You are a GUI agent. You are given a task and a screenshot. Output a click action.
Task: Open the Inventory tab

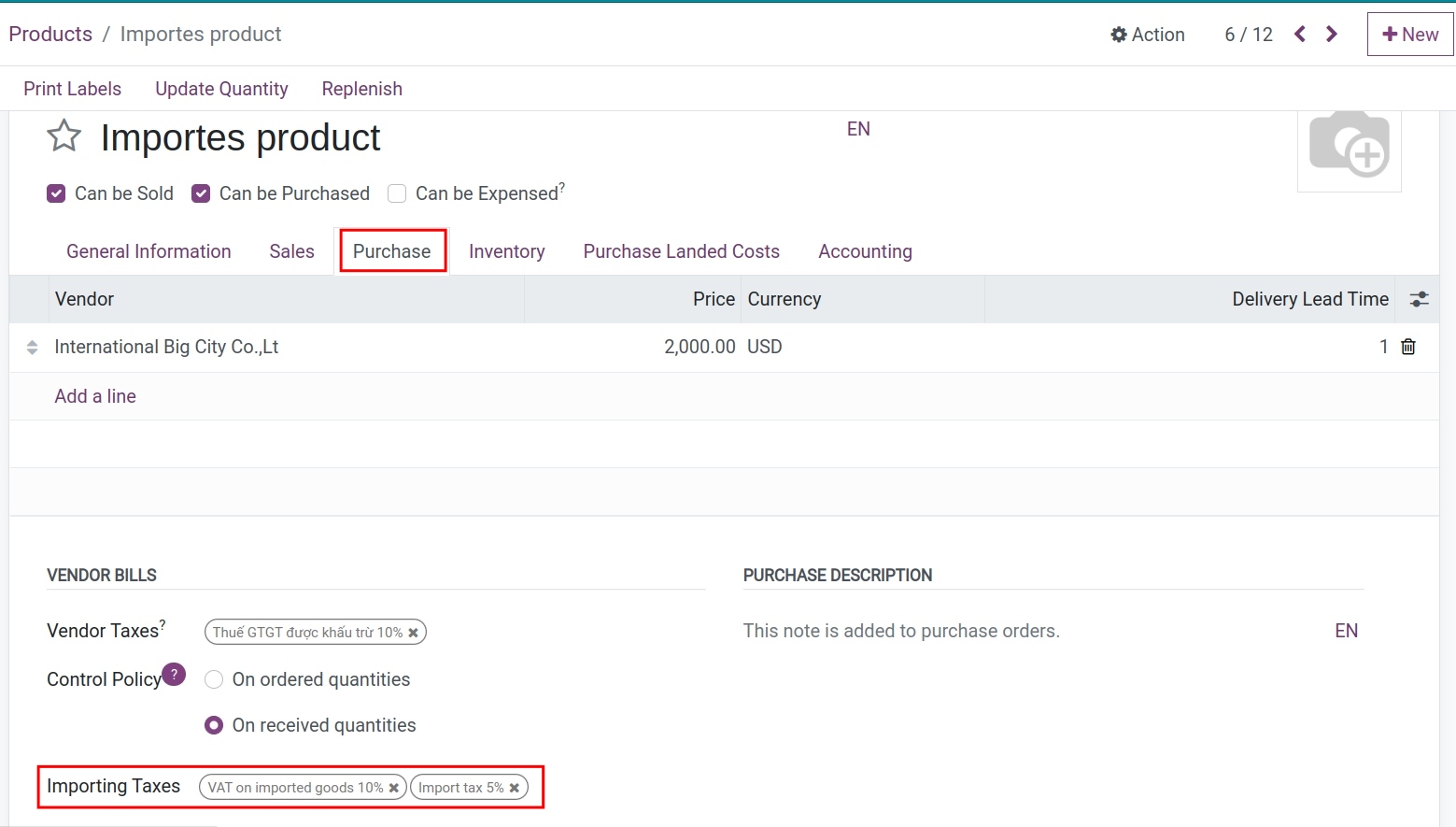pos(507,251)
